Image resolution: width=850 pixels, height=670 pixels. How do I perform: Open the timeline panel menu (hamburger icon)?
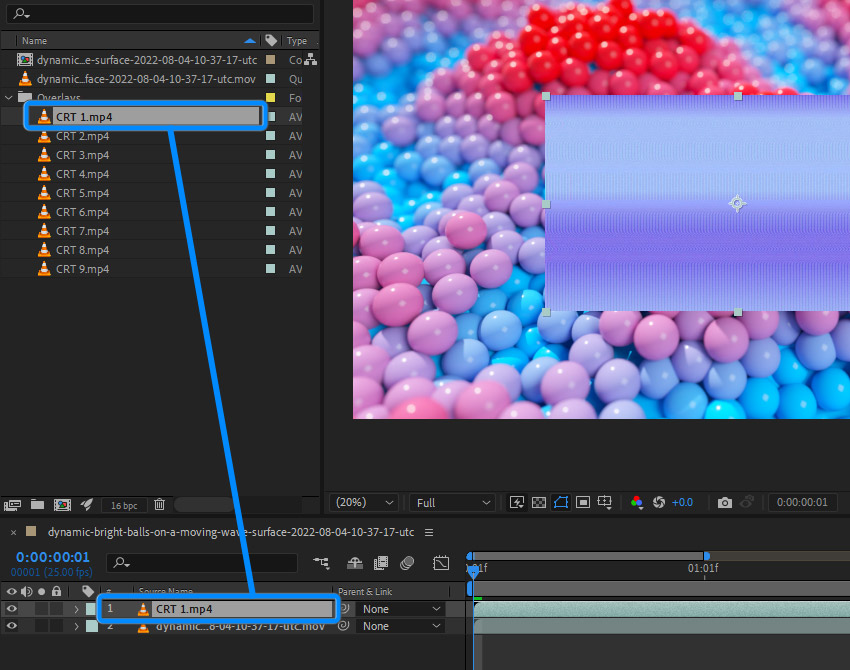[x=429, y=532]
